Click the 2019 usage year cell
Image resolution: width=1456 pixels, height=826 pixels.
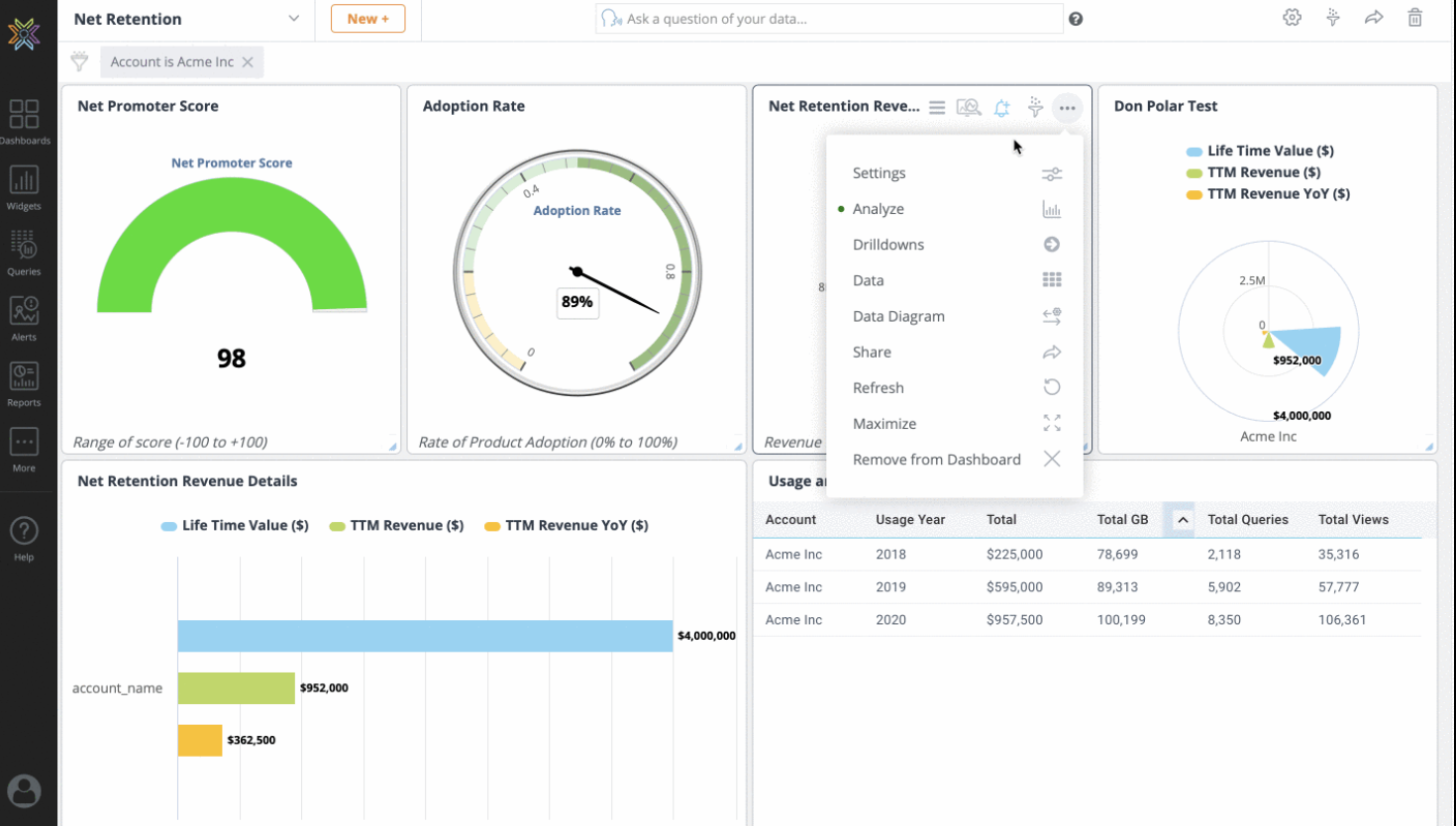(x=890, y=587)
